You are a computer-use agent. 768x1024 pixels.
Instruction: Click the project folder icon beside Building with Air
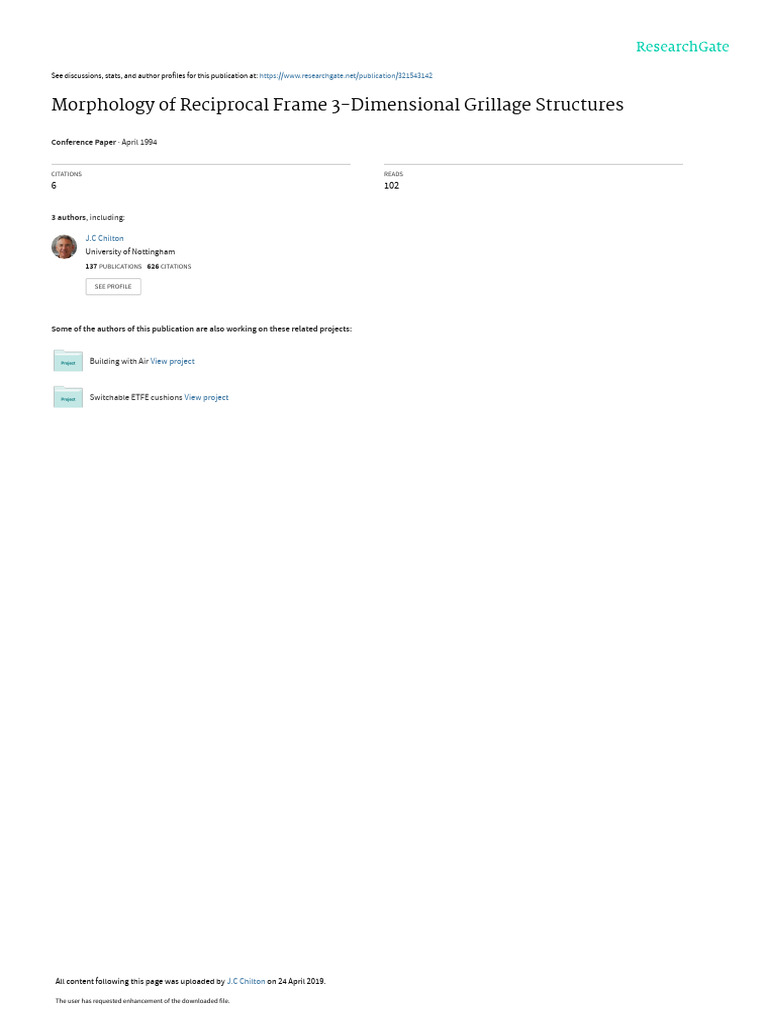pos(68,360)
